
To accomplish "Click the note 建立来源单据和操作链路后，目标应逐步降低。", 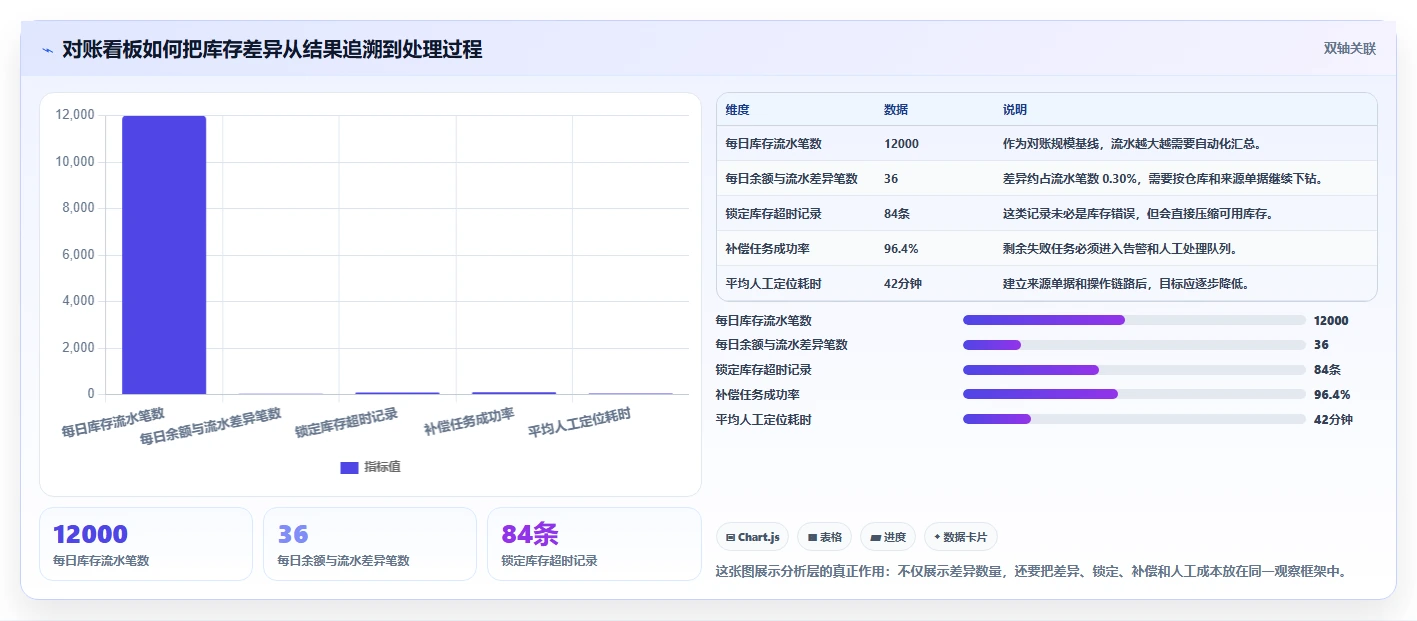I will coord(1127,283).
